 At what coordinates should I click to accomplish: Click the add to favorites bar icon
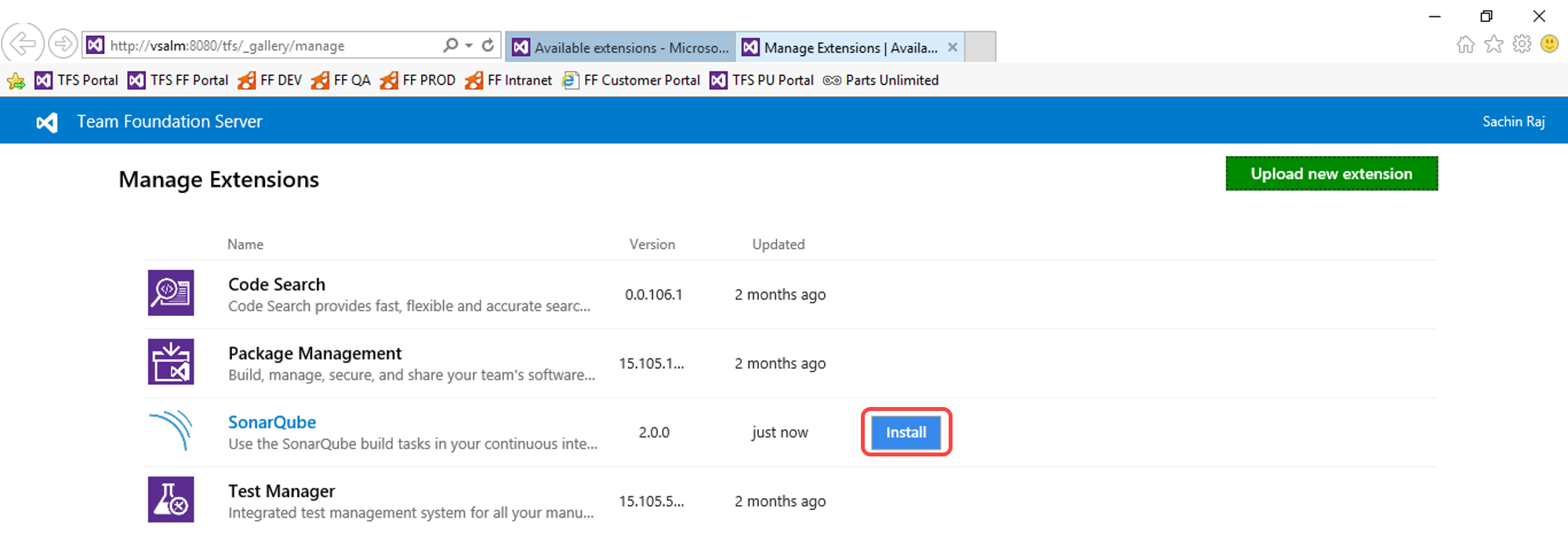(16, 80)
